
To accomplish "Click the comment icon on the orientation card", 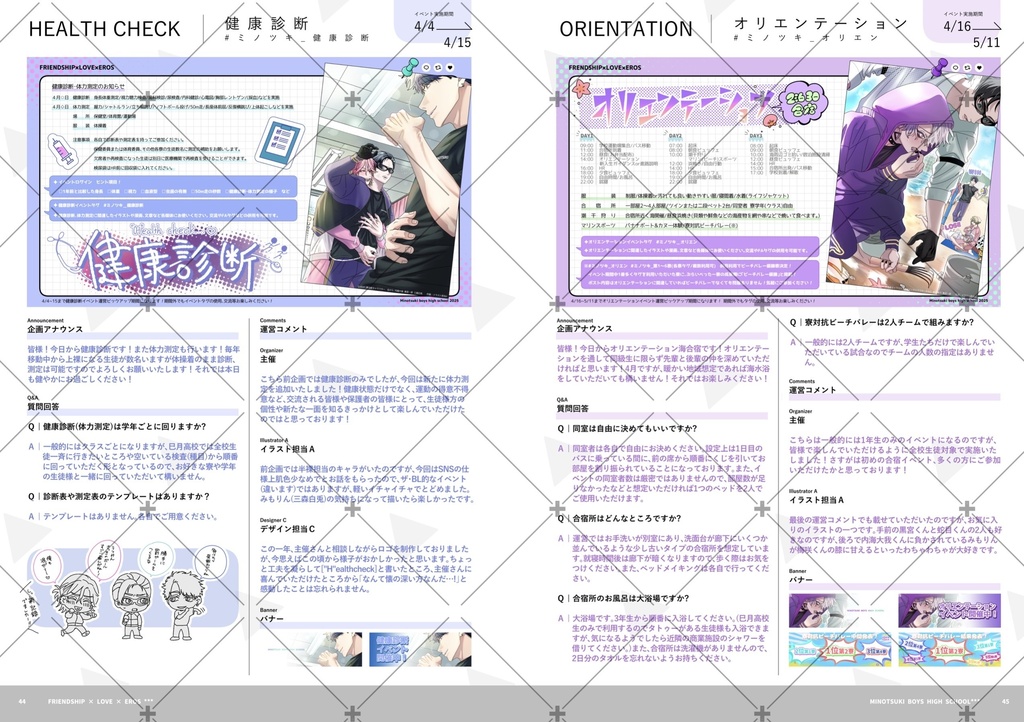I will coord(955,67).
